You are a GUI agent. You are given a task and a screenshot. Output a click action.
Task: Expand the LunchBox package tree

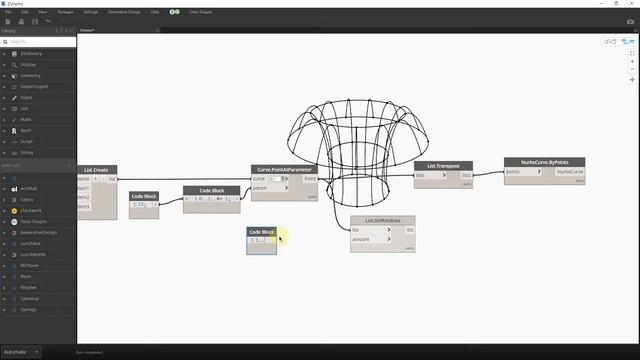click(4, 244)
